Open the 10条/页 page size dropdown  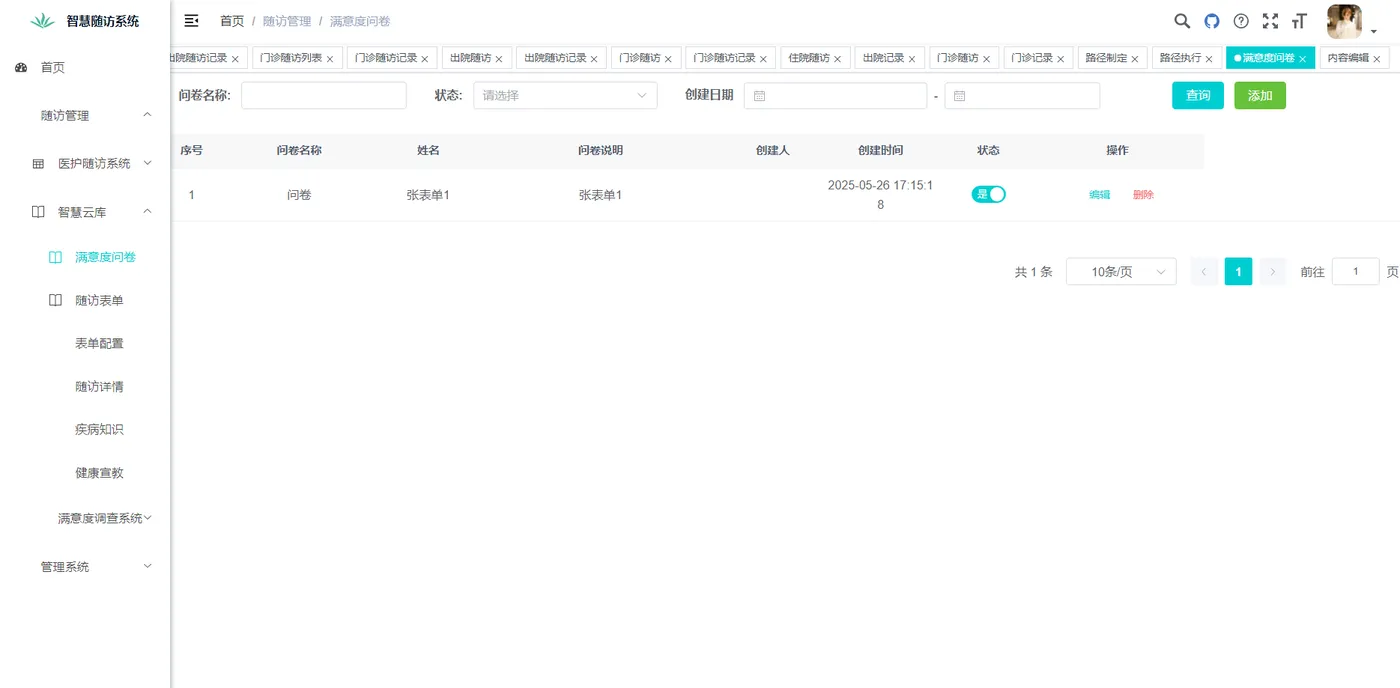point(1120,271)
